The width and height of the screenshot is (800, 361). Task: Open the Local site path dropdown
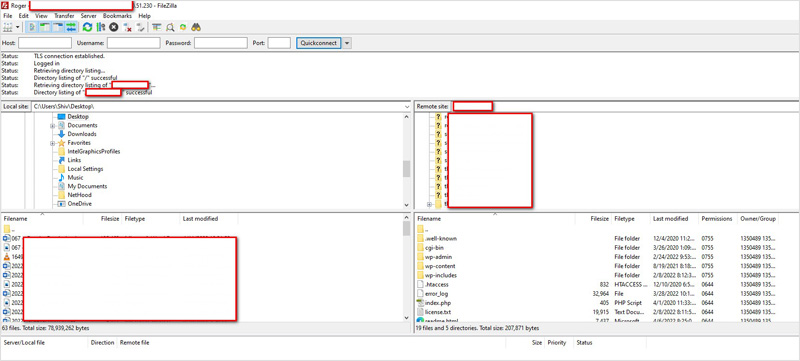pos(407,107)
